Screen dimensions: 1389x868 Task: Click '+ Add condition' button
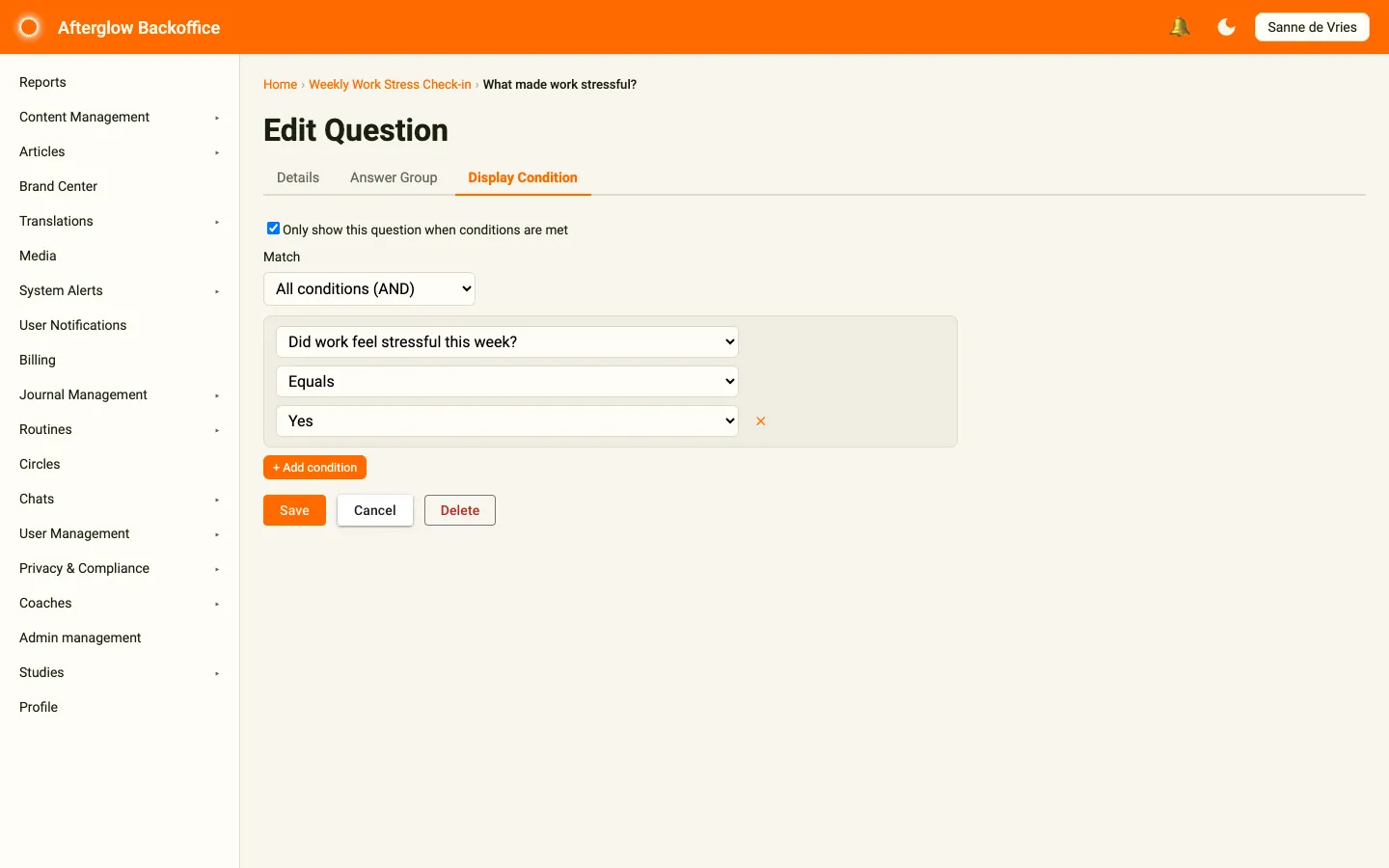click(x=314, y=467)
